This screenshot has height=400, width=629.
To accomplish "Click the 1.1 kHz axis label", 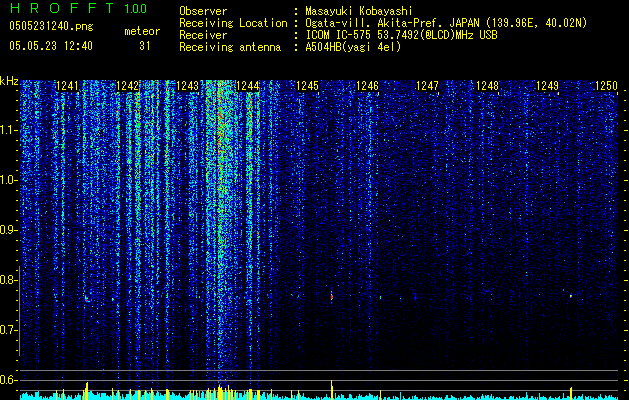I will tap(9, 130).
